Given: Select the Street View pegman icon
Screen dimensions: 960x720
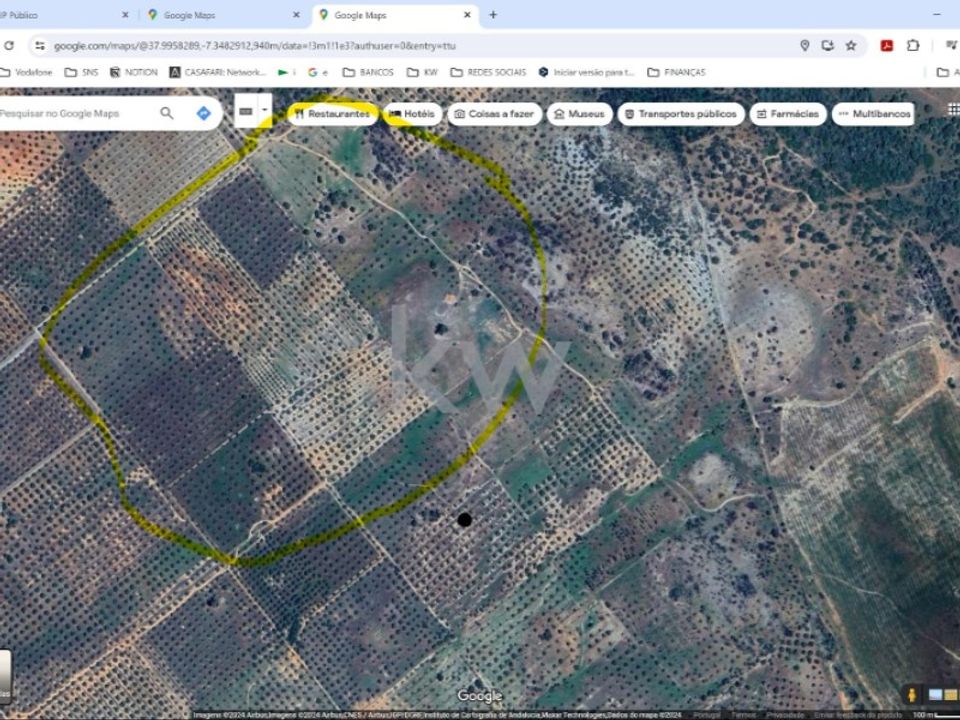Looking at the screenshot, I should click(912, 695).
